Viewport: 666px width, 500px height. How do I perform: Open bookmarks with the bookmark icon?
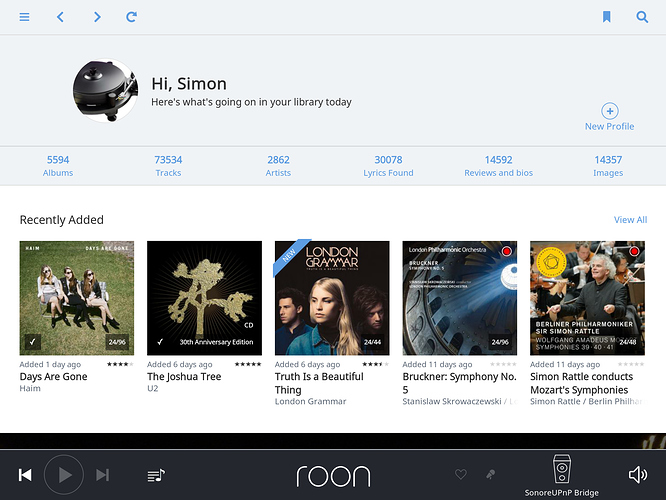607,17
